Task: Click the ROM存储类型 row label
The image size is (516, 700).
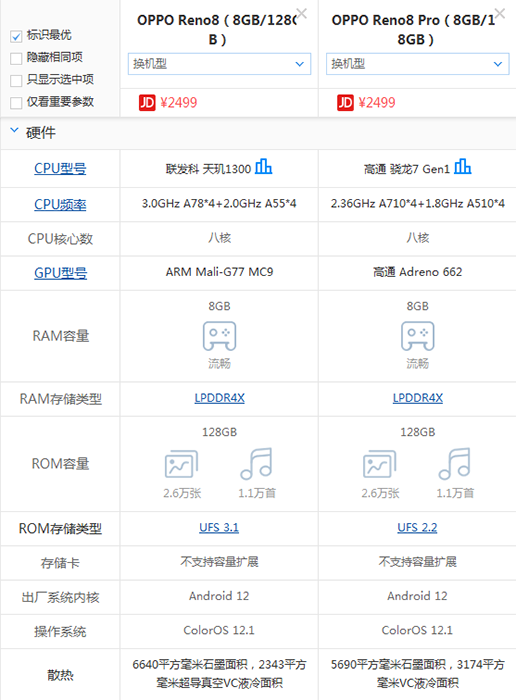Action: [x=60, y=529]
